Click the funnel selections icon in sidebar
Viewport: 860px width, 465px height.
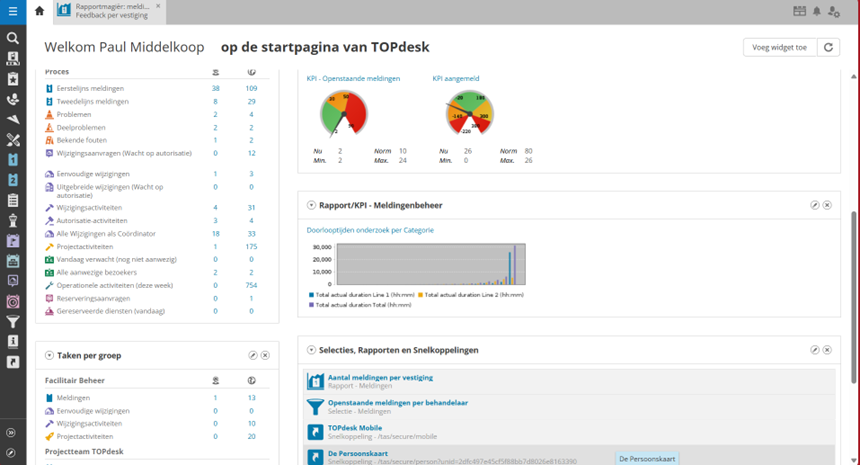[13, 322]
